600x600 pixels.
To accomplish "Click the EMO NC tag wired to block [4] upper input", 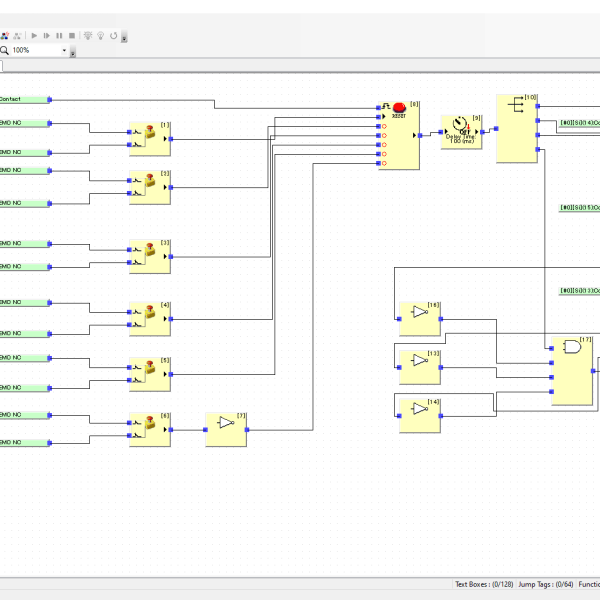I will [x=25, y=303].
